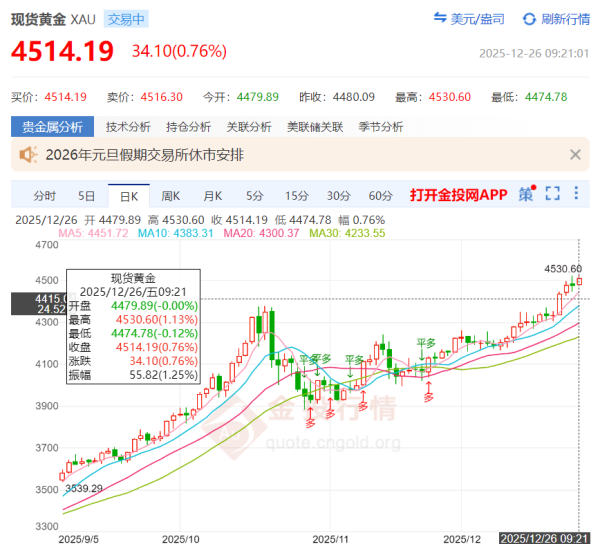The image size is (600, 544).
Task: Click the MA10: 4383.31 legend
Action: click(x=176, y=233)
